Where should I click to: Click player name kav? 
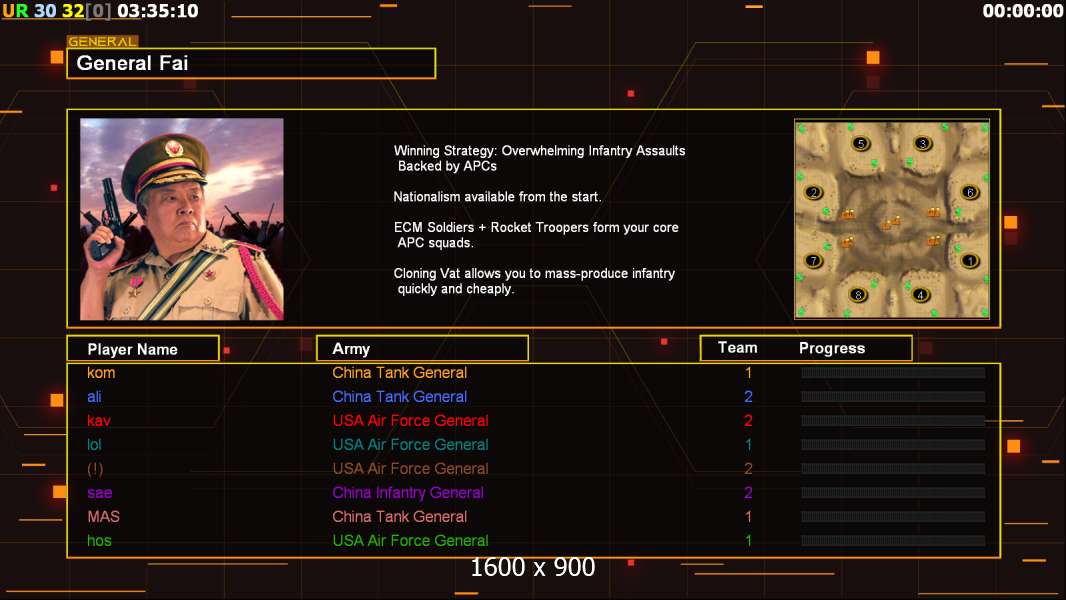pos(99,421)
